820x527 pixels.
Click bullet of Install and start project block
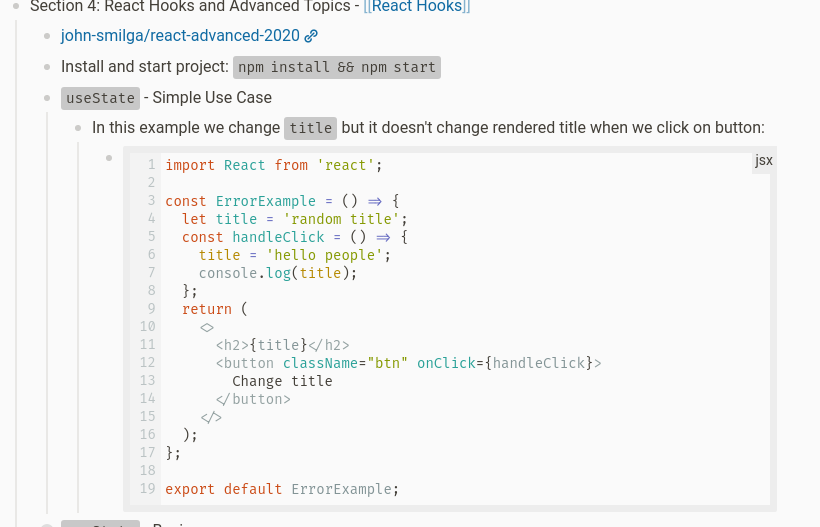click(x=47, y=67)
